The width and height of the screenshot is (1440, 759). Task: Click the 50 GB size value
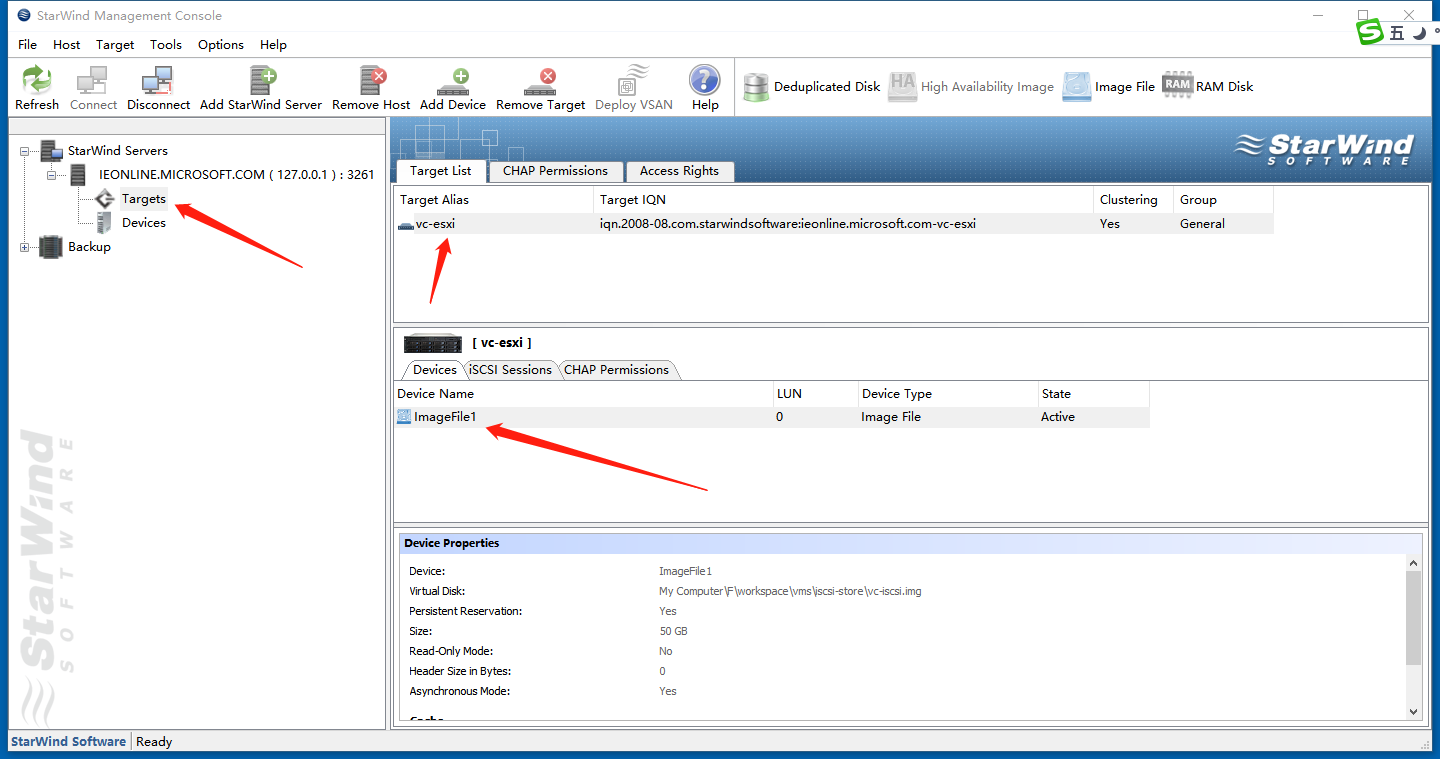tap(673, 631)
